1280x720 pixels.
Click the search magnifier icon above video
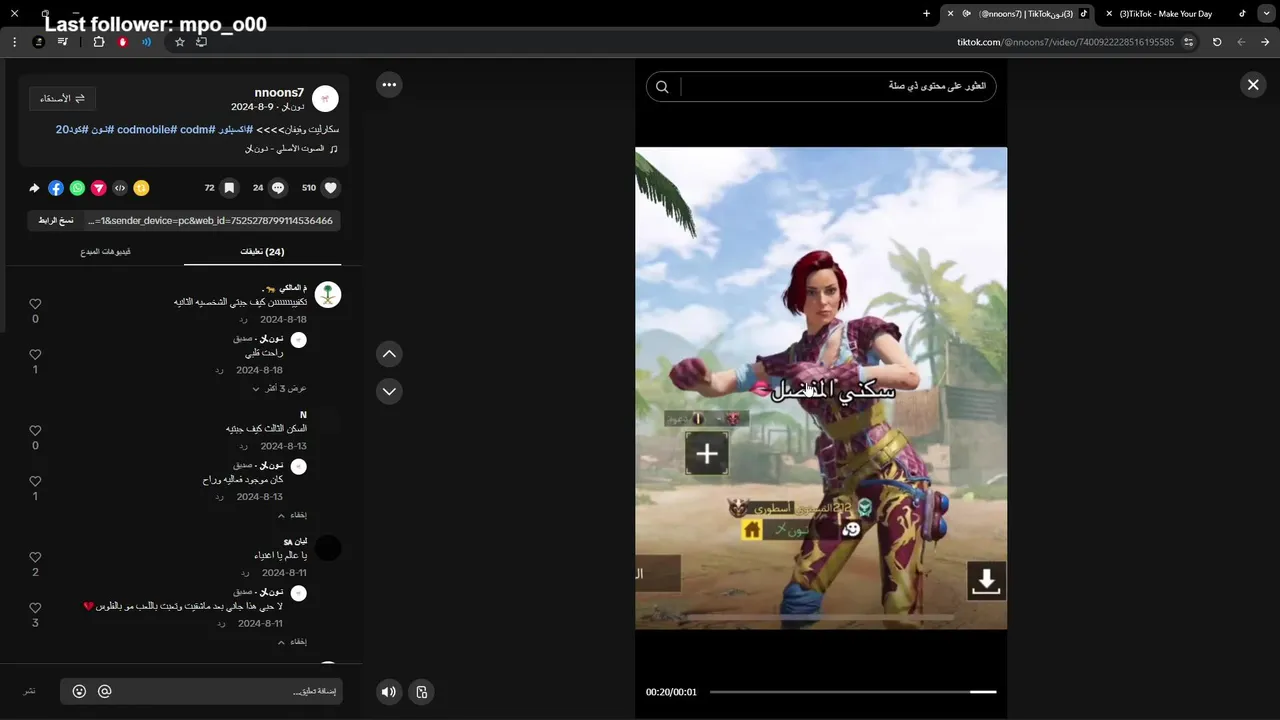coord(662,86)
